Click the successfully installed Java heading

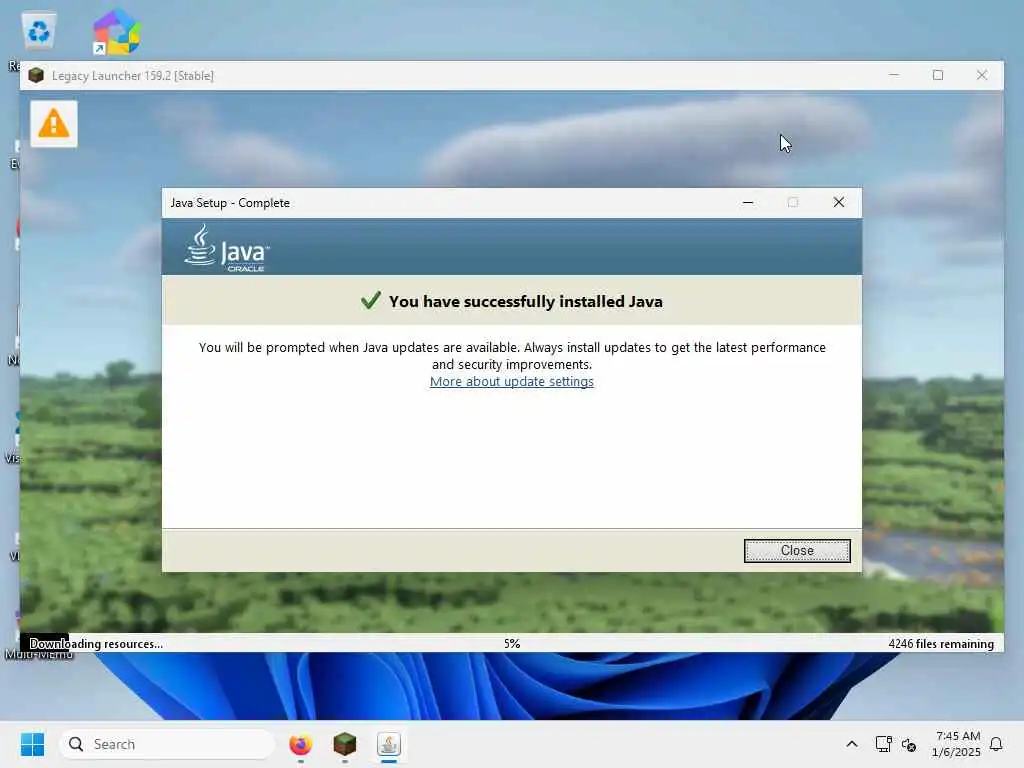(x=526, y=301)
